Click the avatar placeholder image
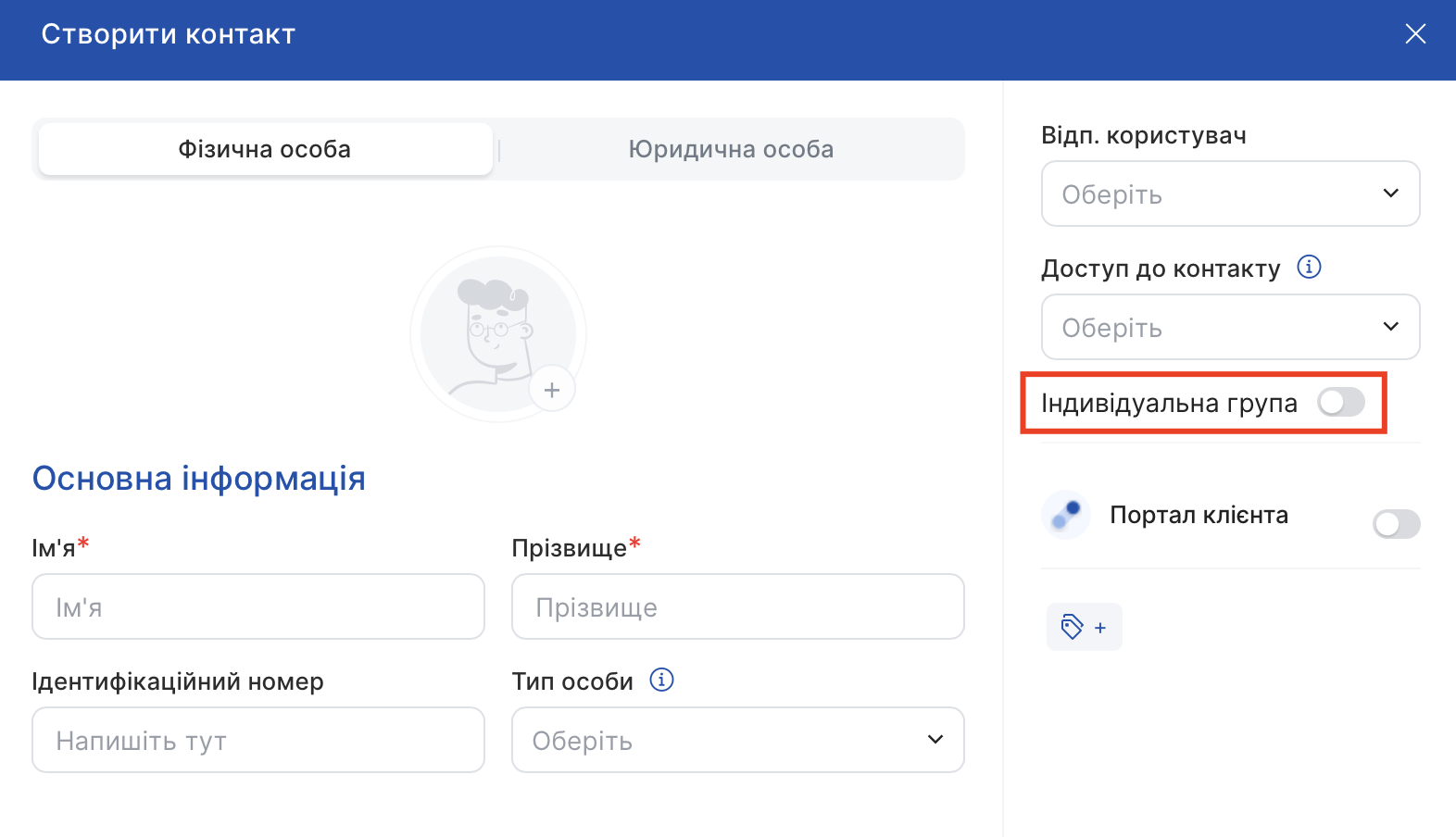Screen dimensions: 1456x837 point(497,333)
